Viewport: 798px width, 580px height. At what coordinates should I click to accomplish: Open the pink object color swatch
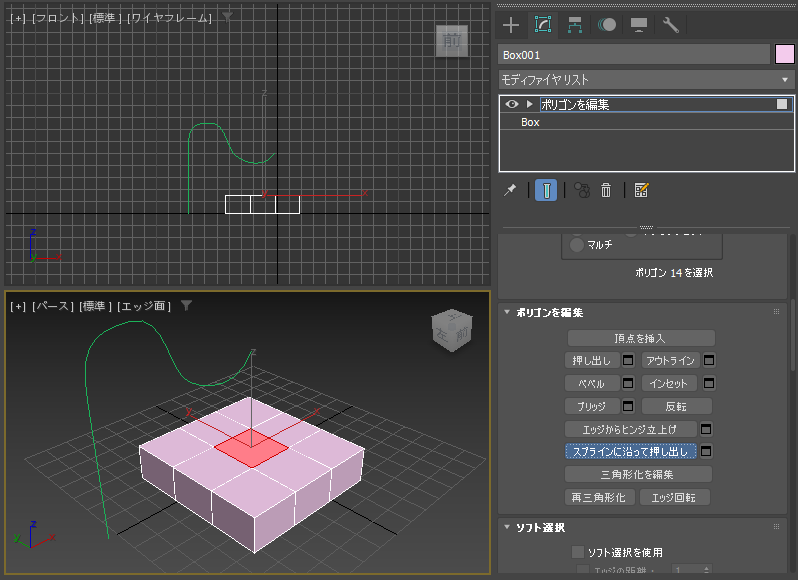(784, 54)
